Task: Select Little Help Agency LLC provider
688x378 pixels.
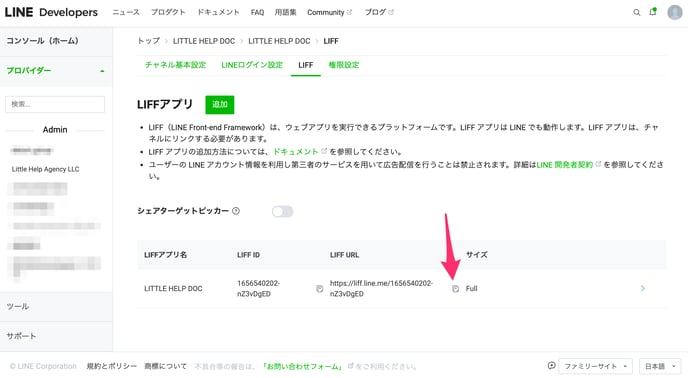Action: [x=46, y=169]
